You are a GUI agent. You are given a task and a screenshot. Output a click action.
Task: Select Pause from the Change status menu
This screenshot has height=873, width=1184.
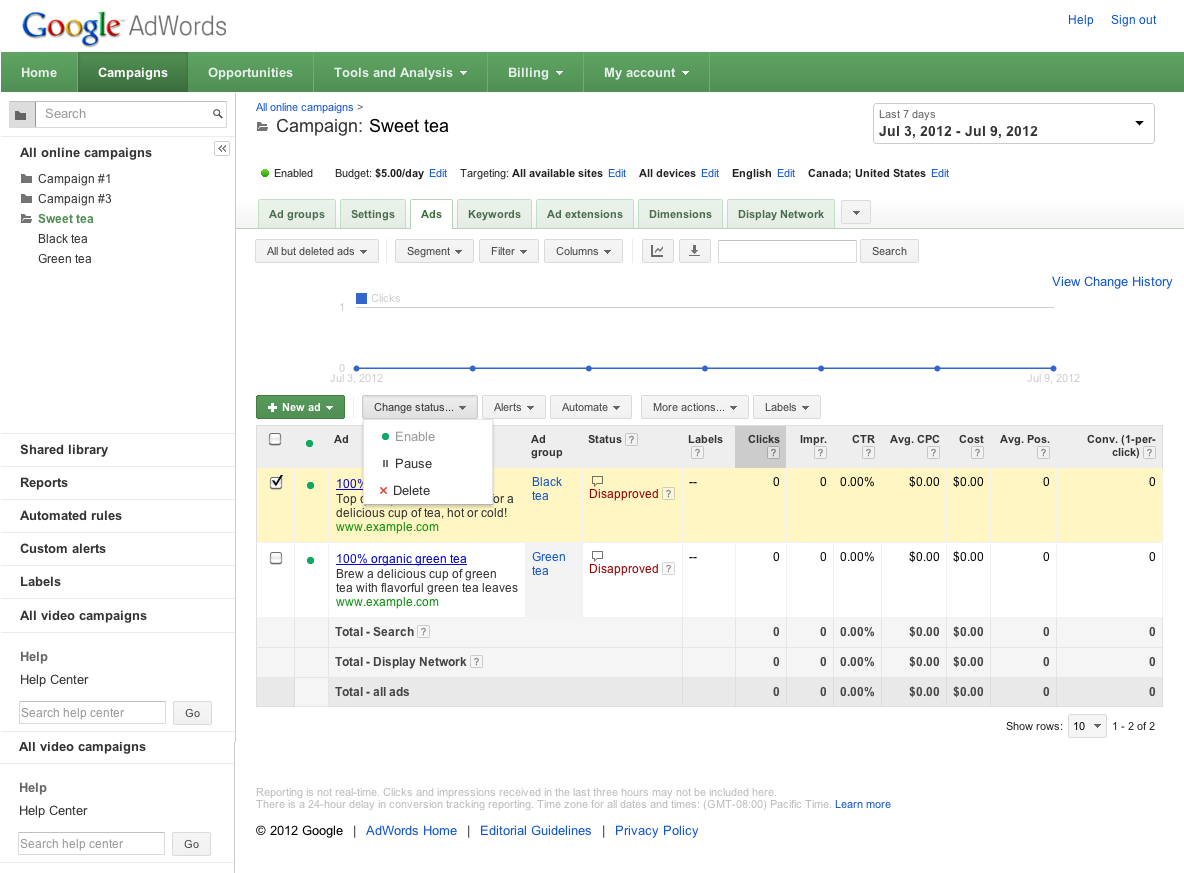[x=413, y=464]
